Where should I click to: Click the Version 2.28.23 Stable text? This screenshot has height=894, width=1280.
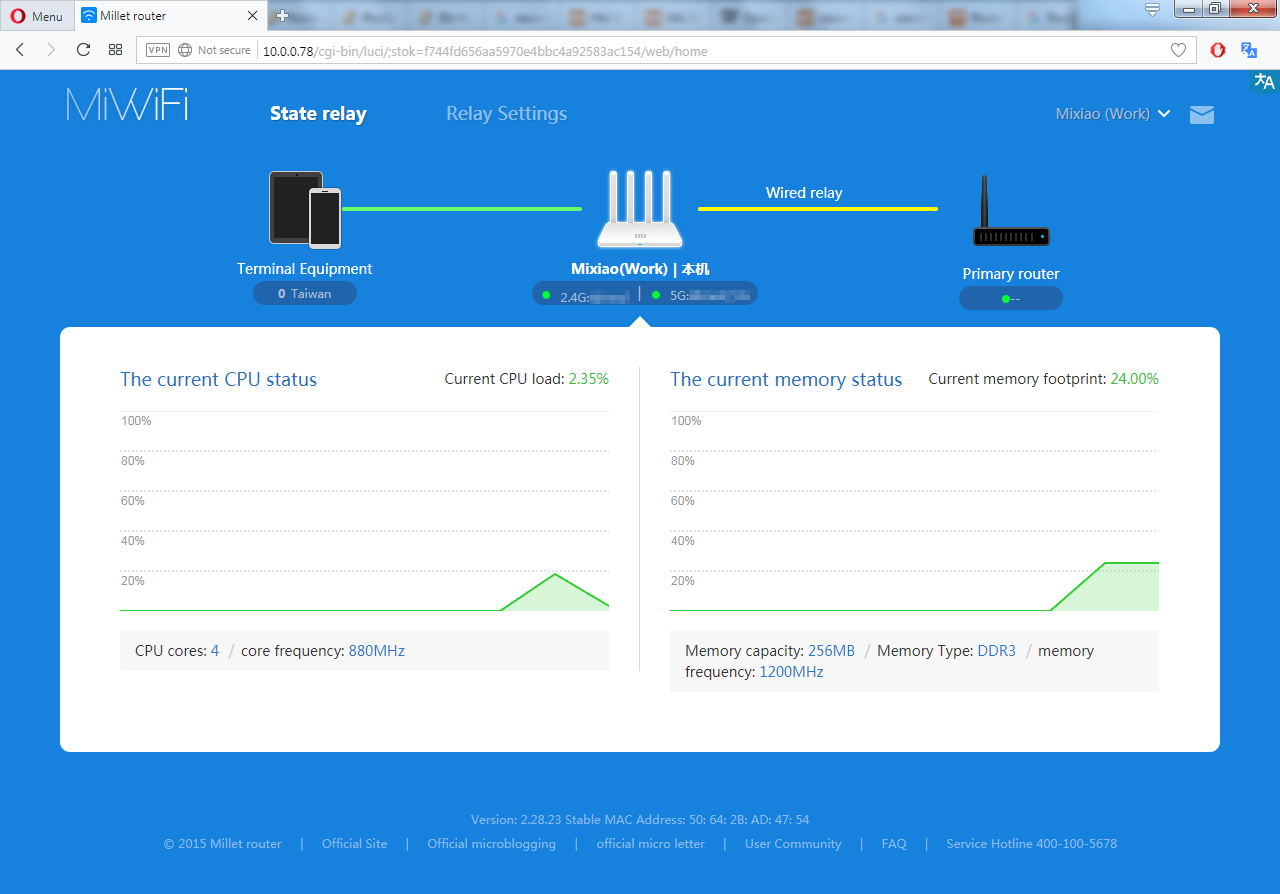pos(535,820)
